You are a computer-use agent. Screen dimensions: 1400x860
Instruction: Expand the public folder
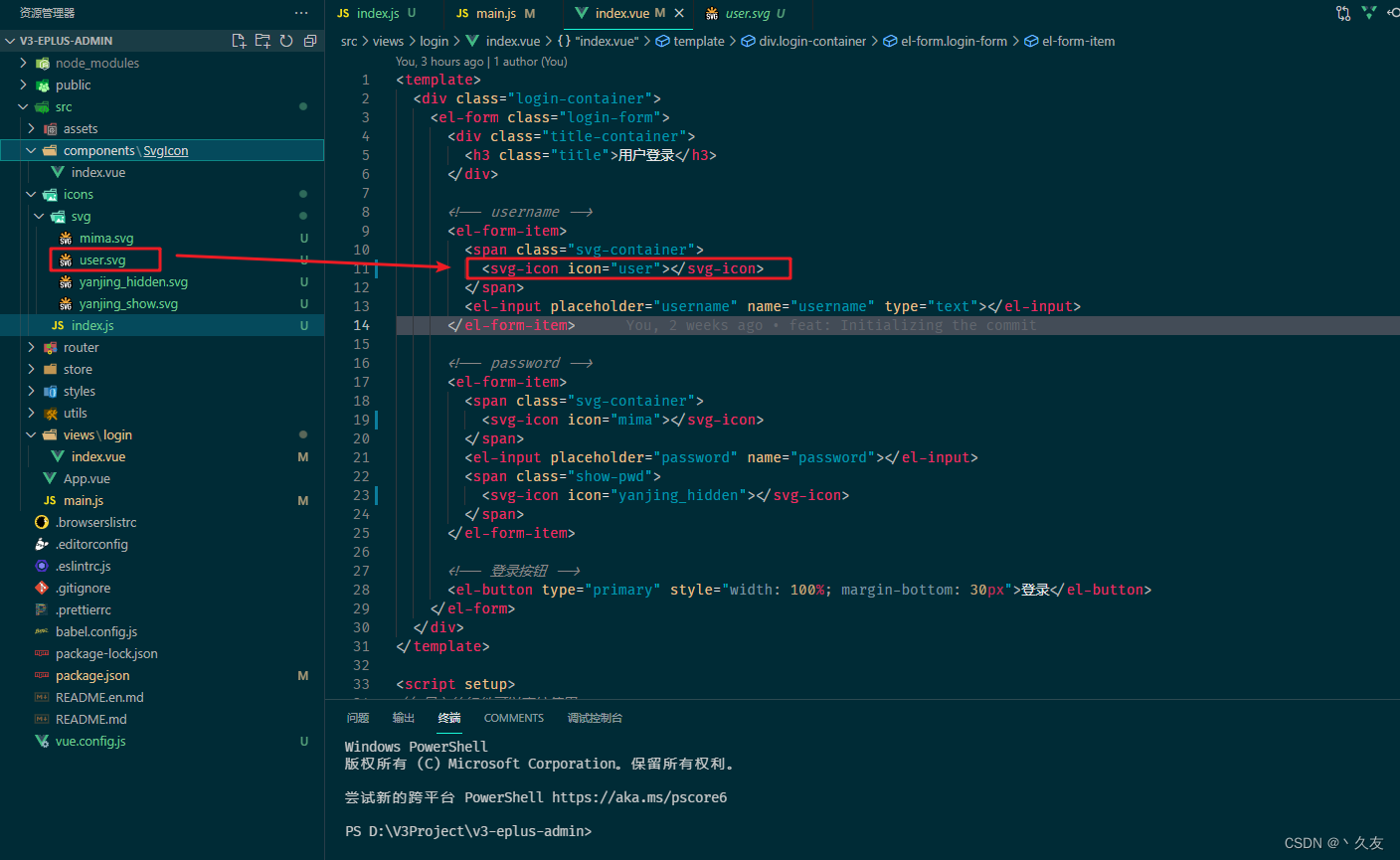(x=24, y=85)
